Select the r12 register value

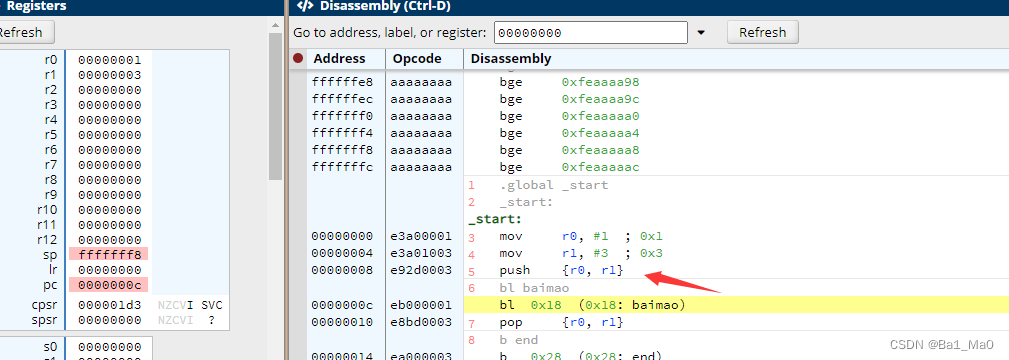coord(109,240)
